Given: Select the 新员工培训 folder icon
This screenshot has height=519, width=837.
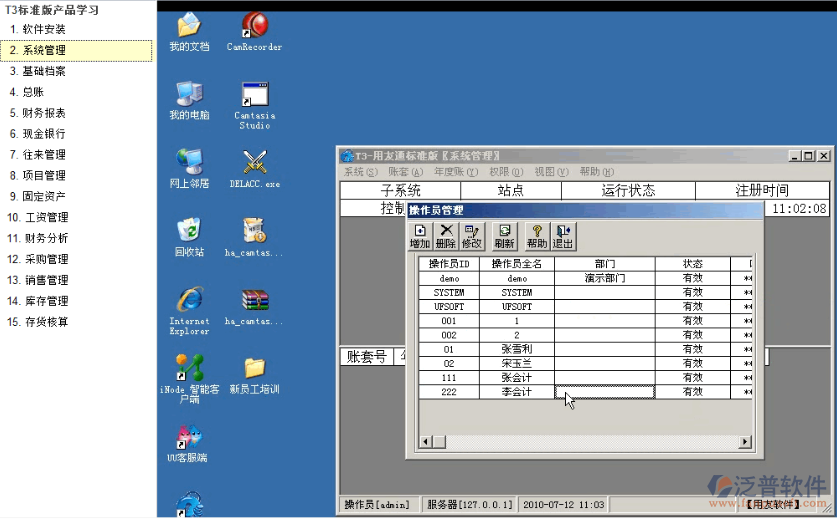Looking at the screenshot, I should point(254,374).
